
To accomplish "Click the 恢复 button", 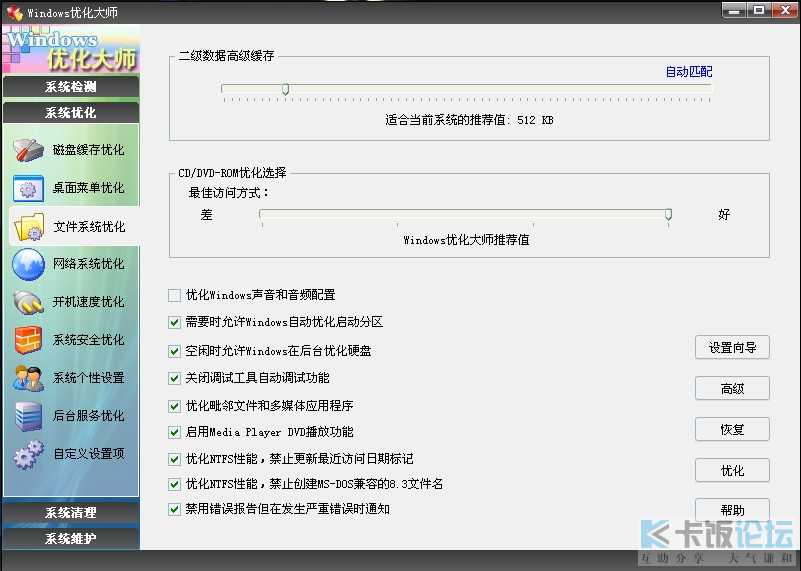I will point(732,430).
